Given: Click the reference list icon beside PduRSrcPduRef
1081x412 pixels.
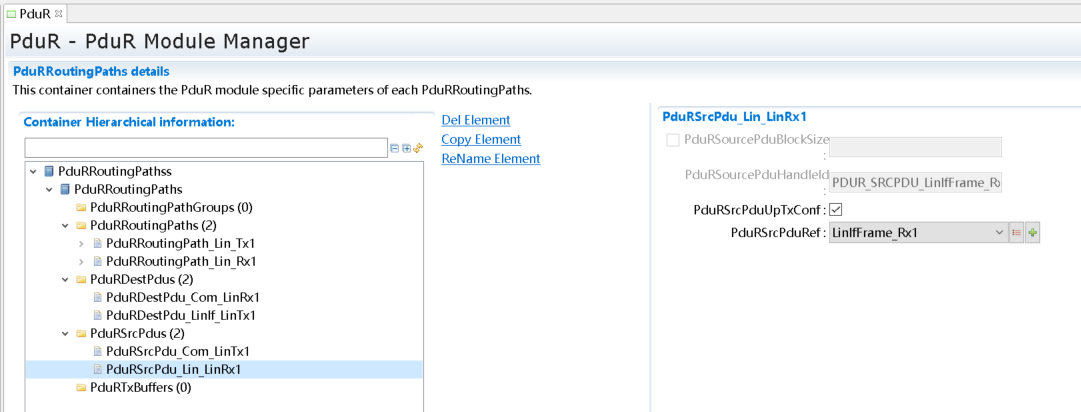Looking at the screenshot, I should (1016, 233).
